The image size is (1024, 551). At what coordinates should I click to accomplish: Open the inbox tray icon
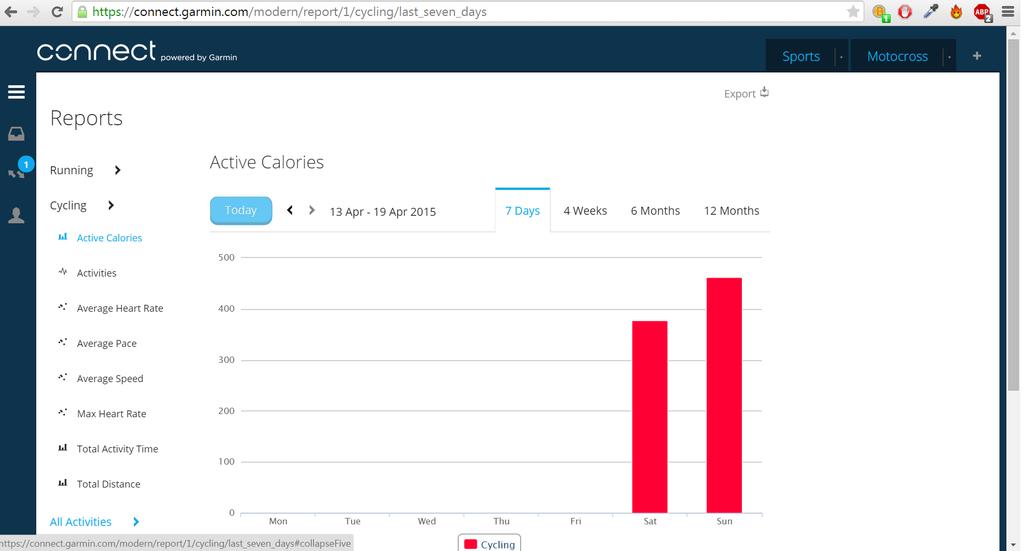[16, 134]
